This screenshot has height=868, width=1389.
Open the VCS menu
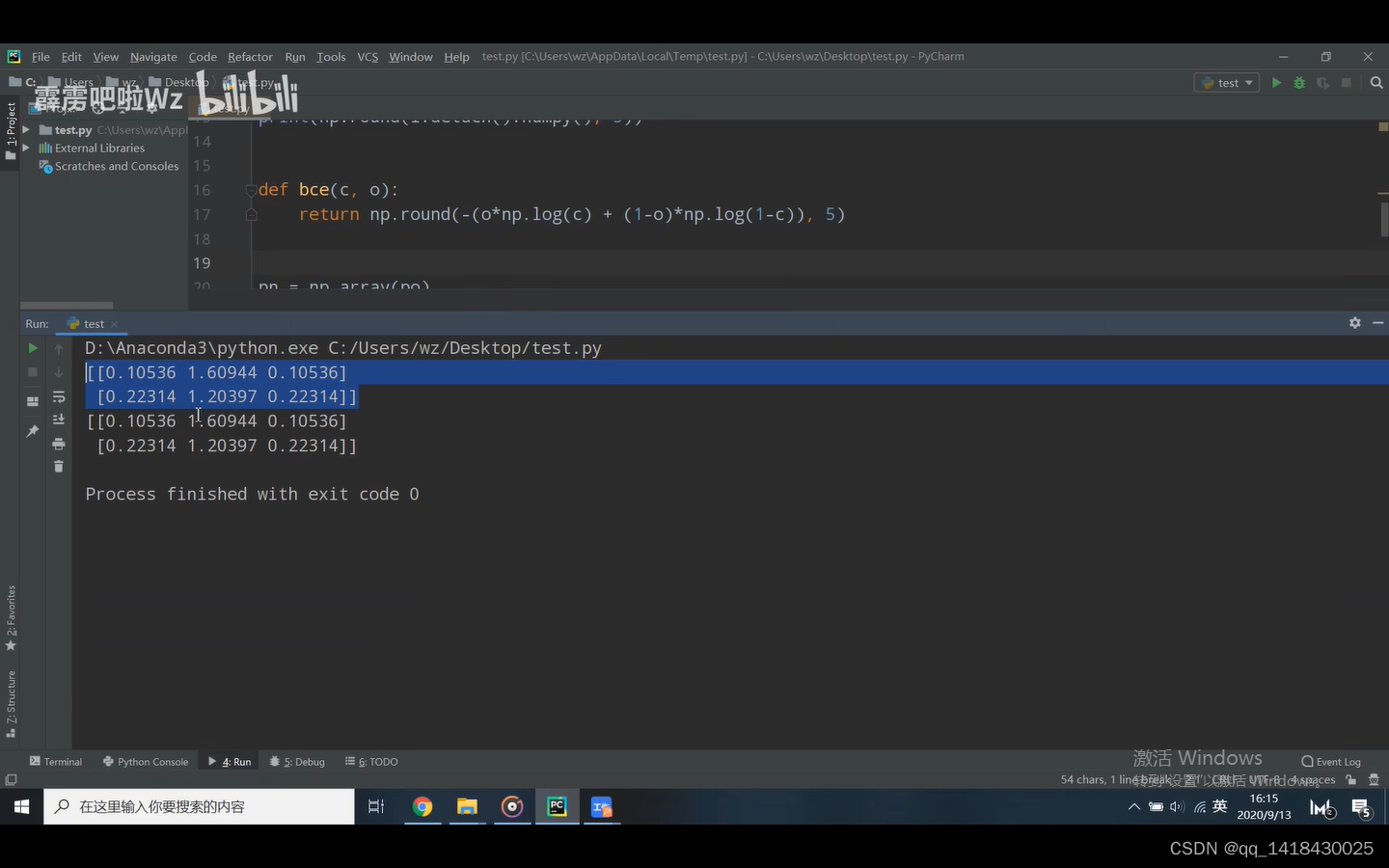(368, 57)
